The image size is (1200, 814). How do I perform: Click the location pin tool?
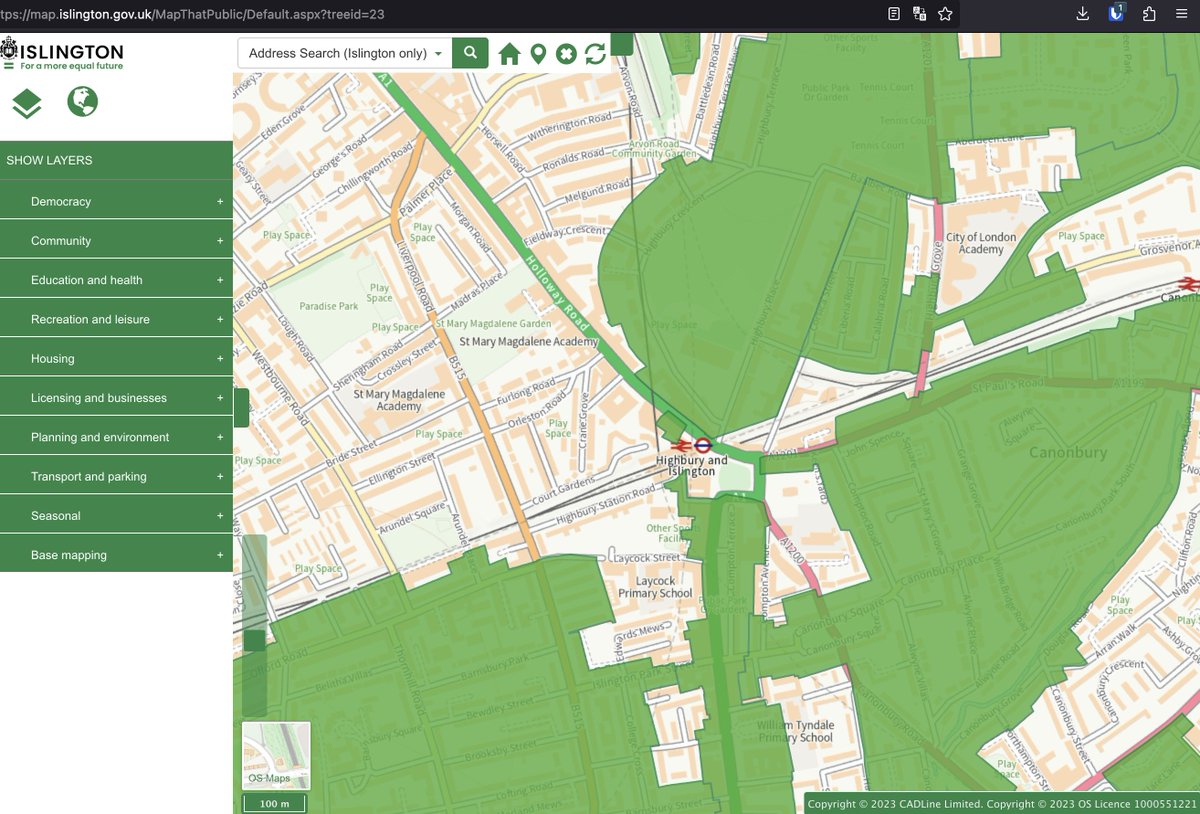(x=538, y=54)
